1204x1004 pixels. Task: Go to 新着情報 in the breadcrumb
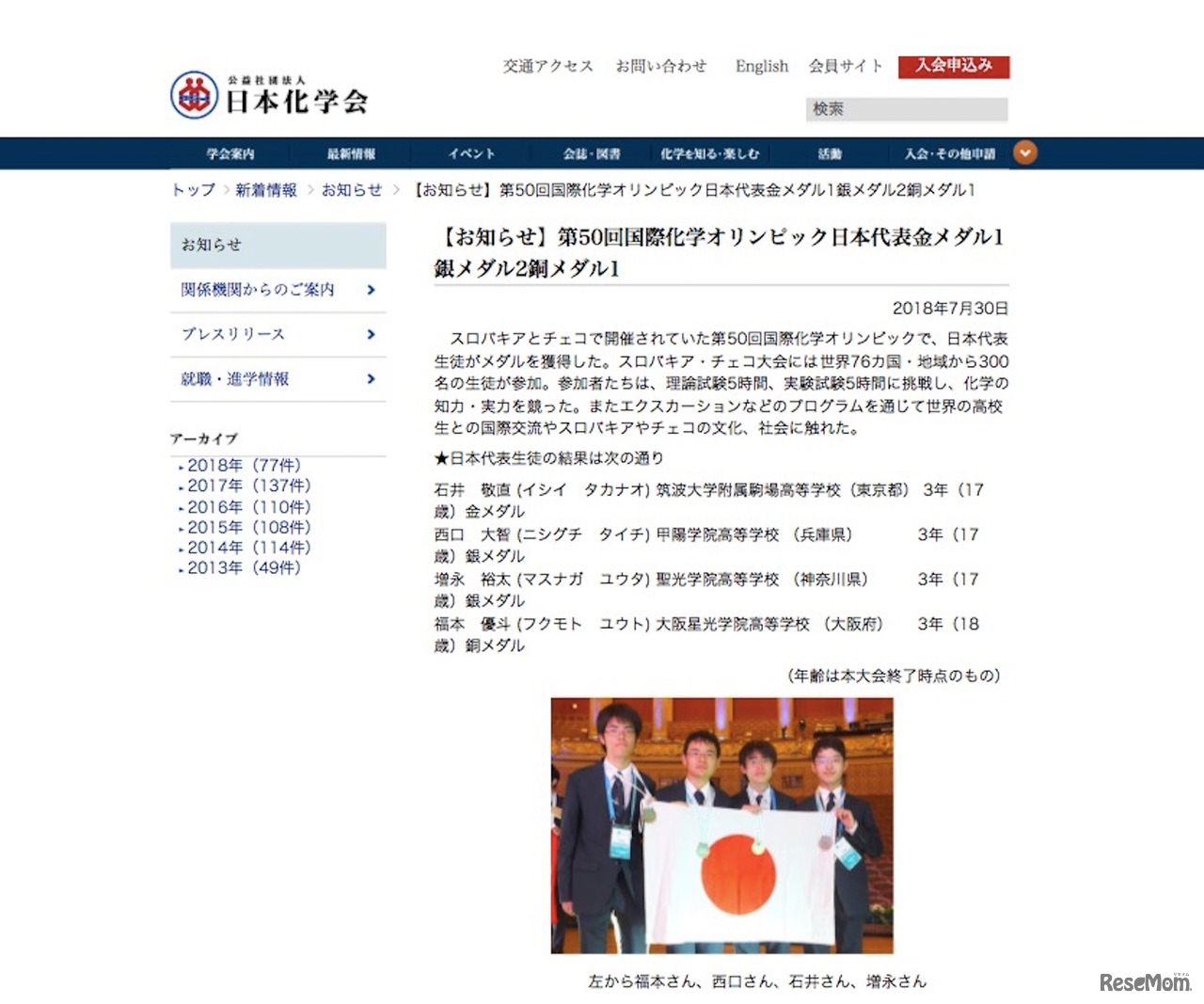click(266, 190)
